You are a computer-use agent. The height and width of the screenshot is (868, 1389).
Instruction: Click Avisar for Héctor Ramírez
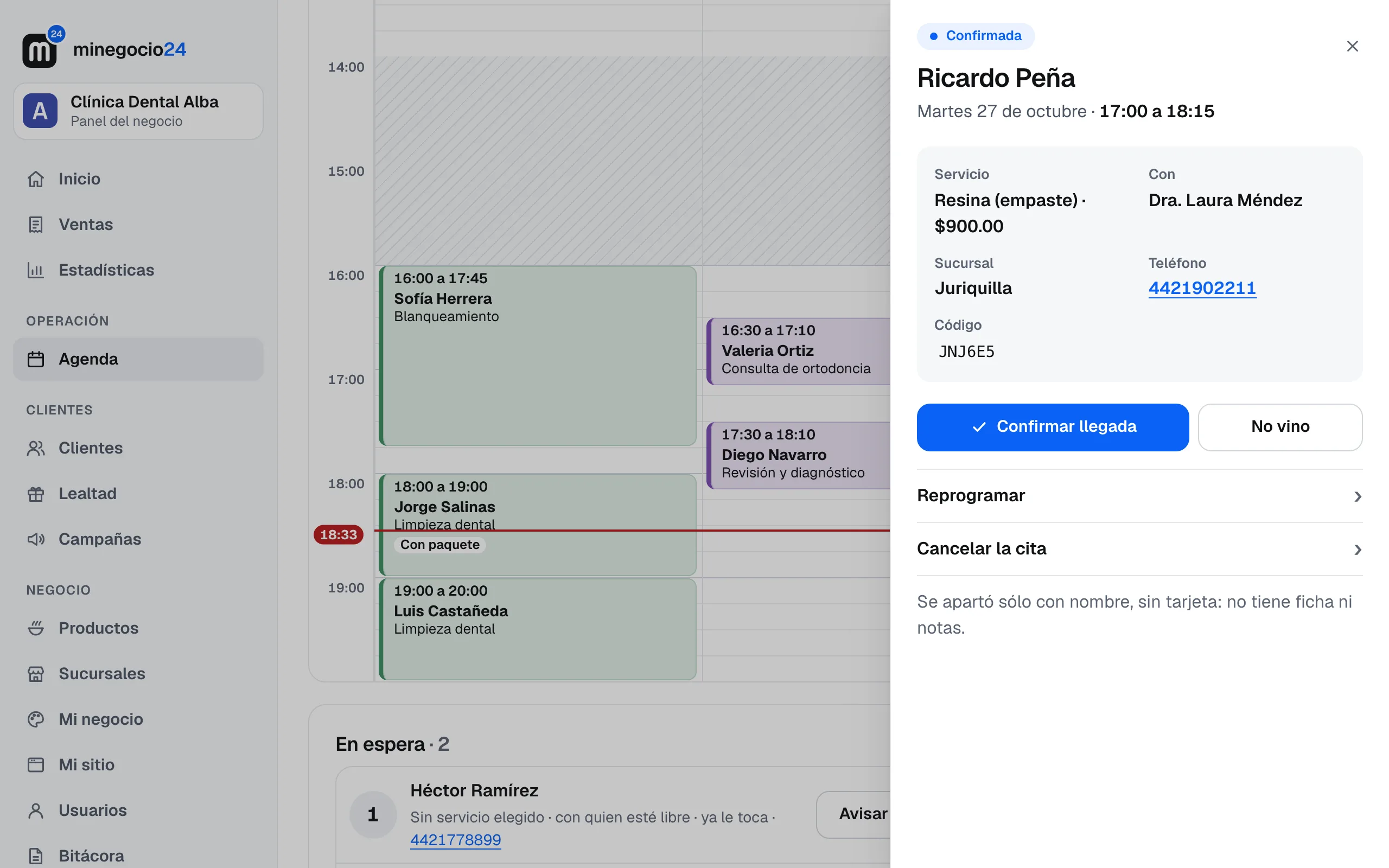pos(853,814)
